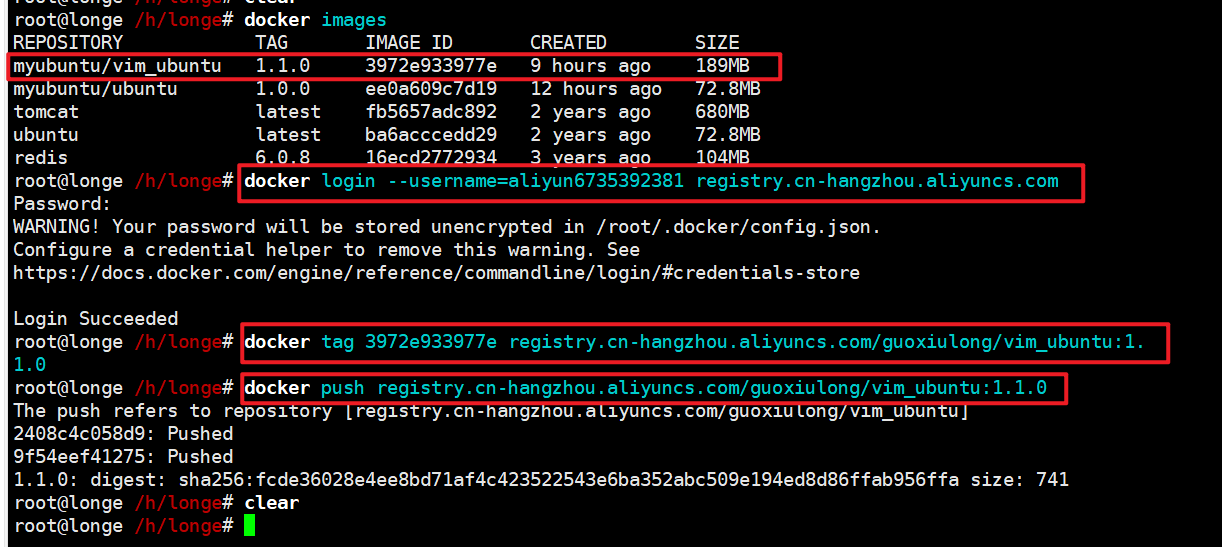This screenshot has height=547, width=1222.
Task: Select the 680MB size of tomcat
Action: [722, 112]
